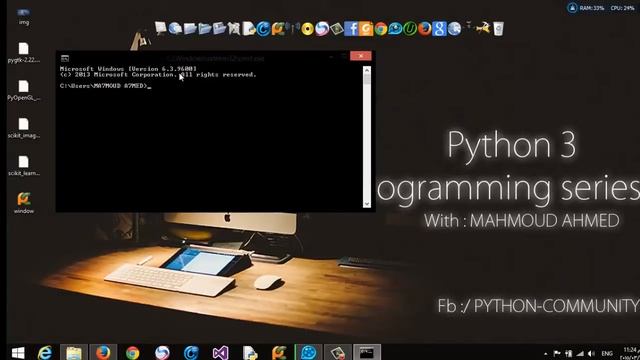Open the Action Center flag in tray

tap(557, 353)
